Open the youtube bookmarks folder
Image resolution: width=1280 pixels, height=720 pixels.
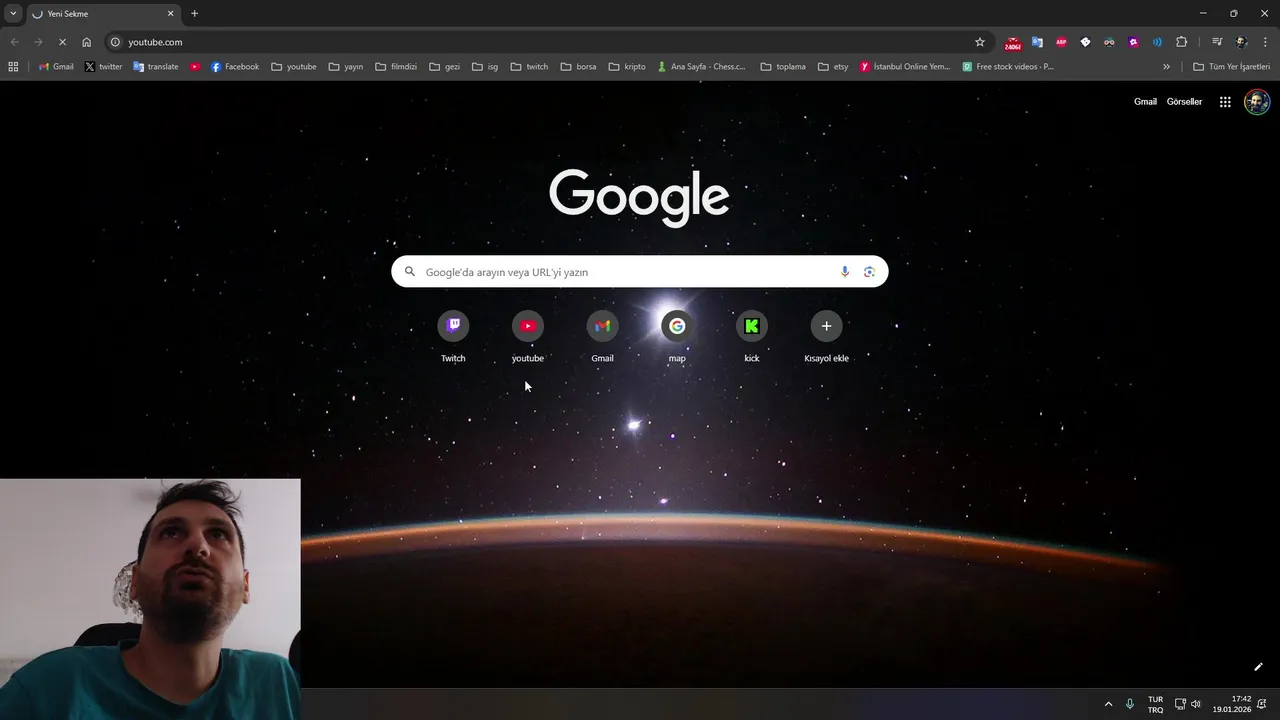(294, 67)
